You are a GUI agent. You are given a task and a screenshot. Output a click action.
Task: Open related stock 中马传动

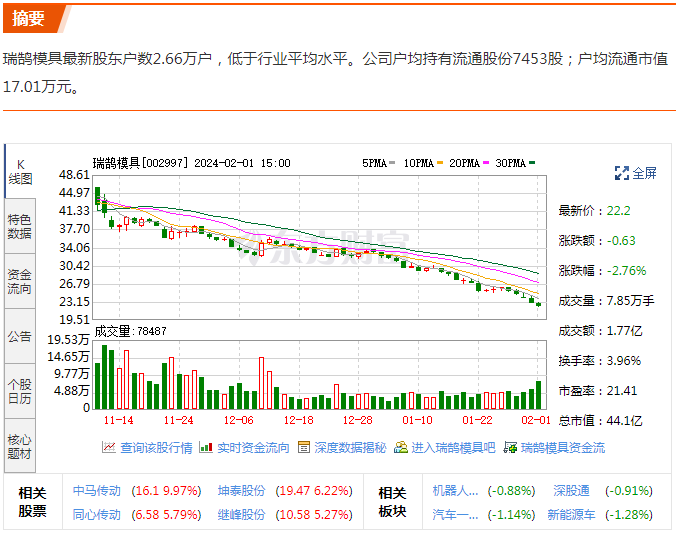click(97, 491)
